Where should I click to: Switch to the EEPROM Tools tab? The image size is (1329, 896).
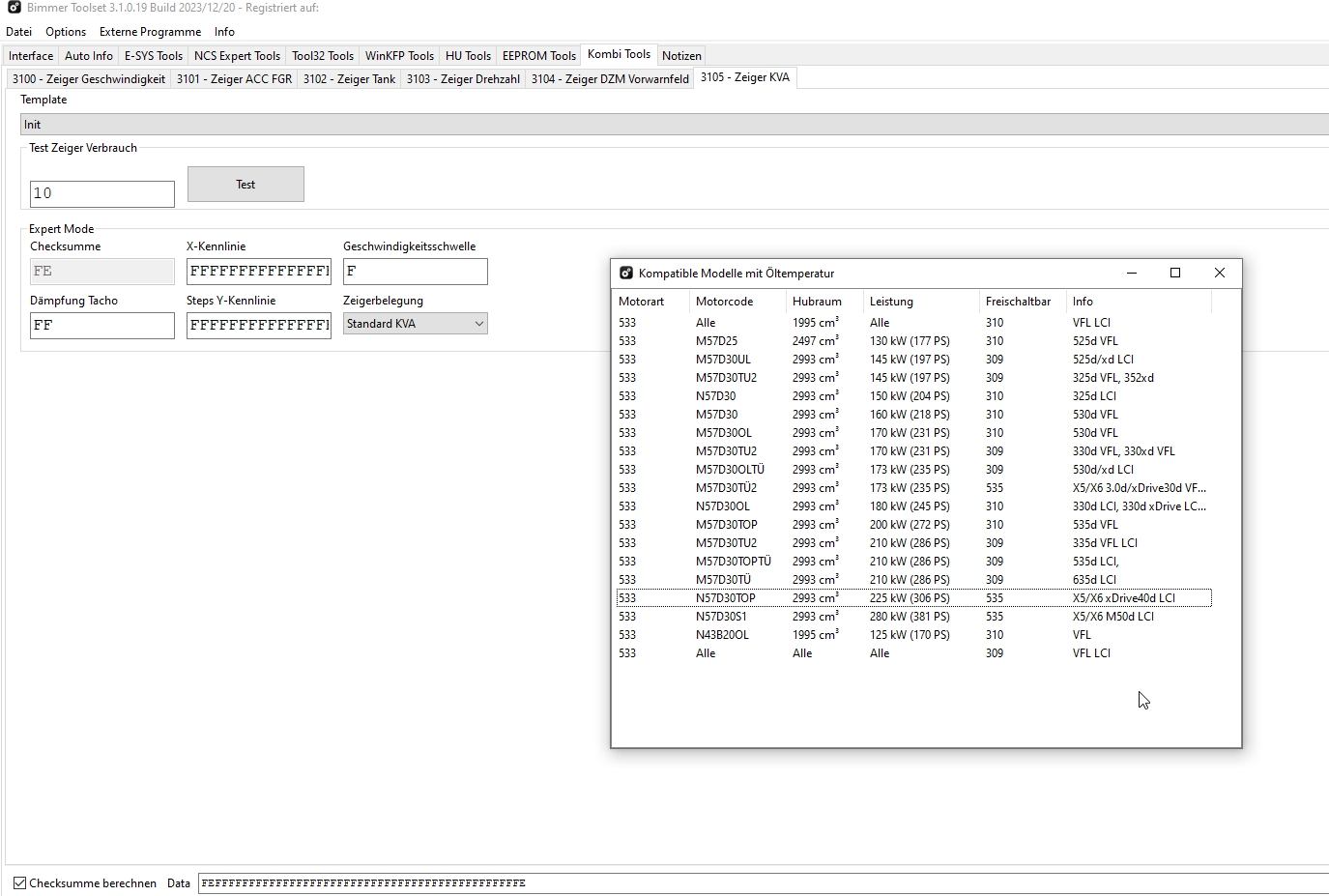539,56
